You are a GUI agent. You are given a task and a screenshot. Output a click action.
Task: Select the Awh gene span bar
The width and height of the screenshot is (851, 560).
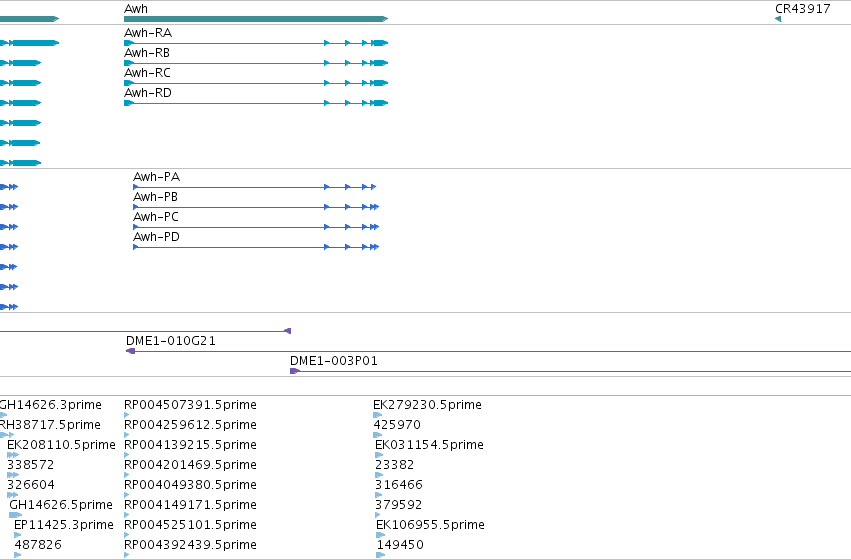256,19
